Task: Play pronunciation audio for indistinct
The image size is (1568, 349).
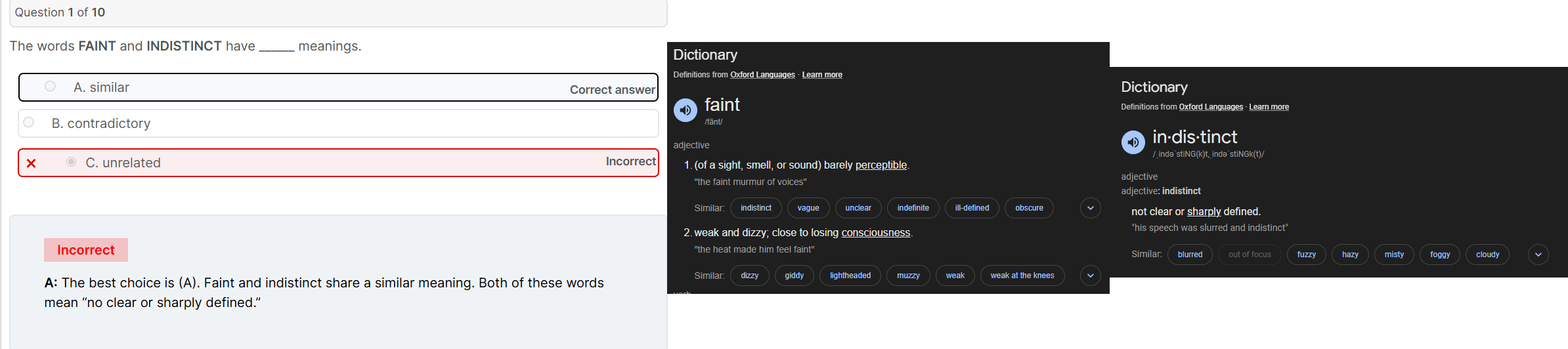Action: (1133, 142)
